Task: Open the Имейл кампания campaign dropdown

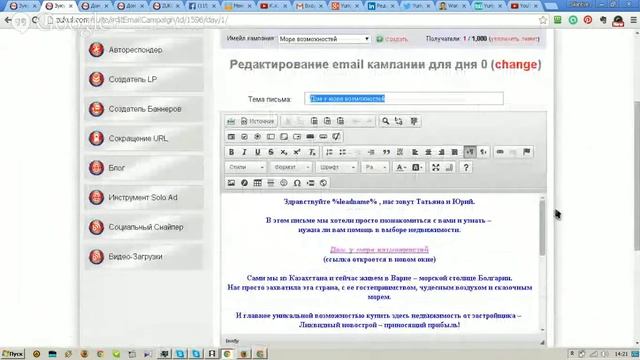Action: pyautogui.click(x=324, y=39)
